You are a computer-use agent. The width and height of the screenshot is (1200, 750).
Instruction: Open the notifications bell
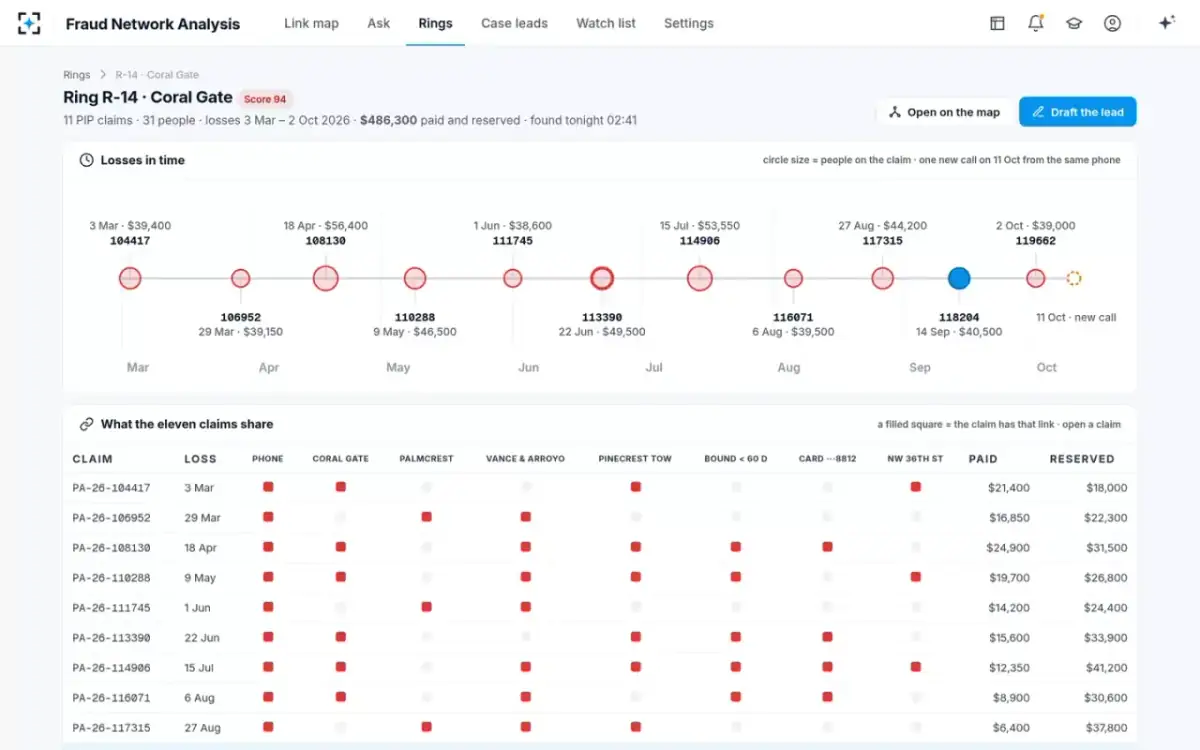tap(1036, 23)
